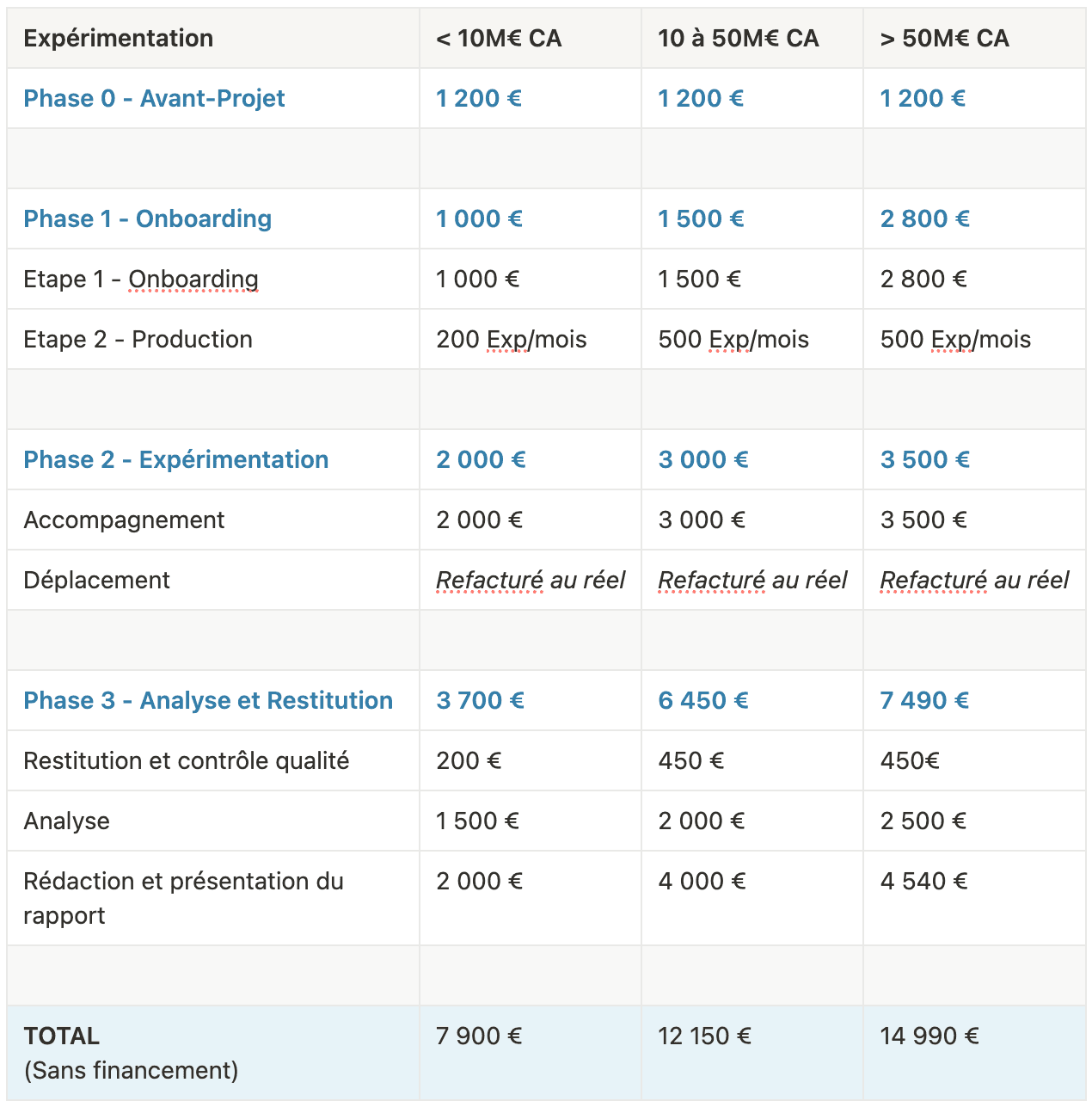Select the 'Etape 2 - Production' cell
The width and height of the screenshot is (1092, 1101).
point(138,340)
